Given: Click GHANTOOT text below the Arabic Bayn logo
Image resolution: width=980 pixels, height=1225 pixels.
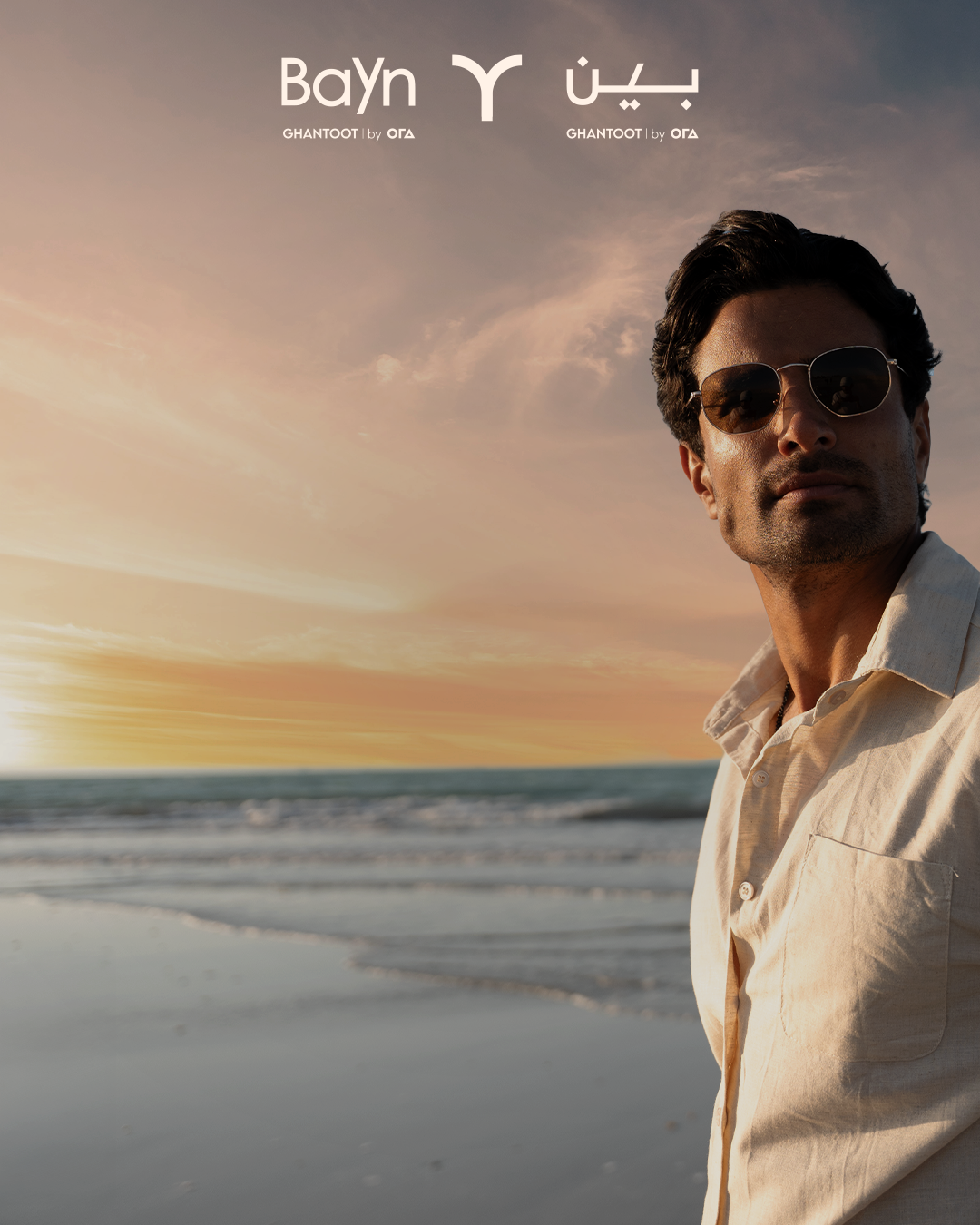Looking at the screenshot, I should [x=604, y=133].
